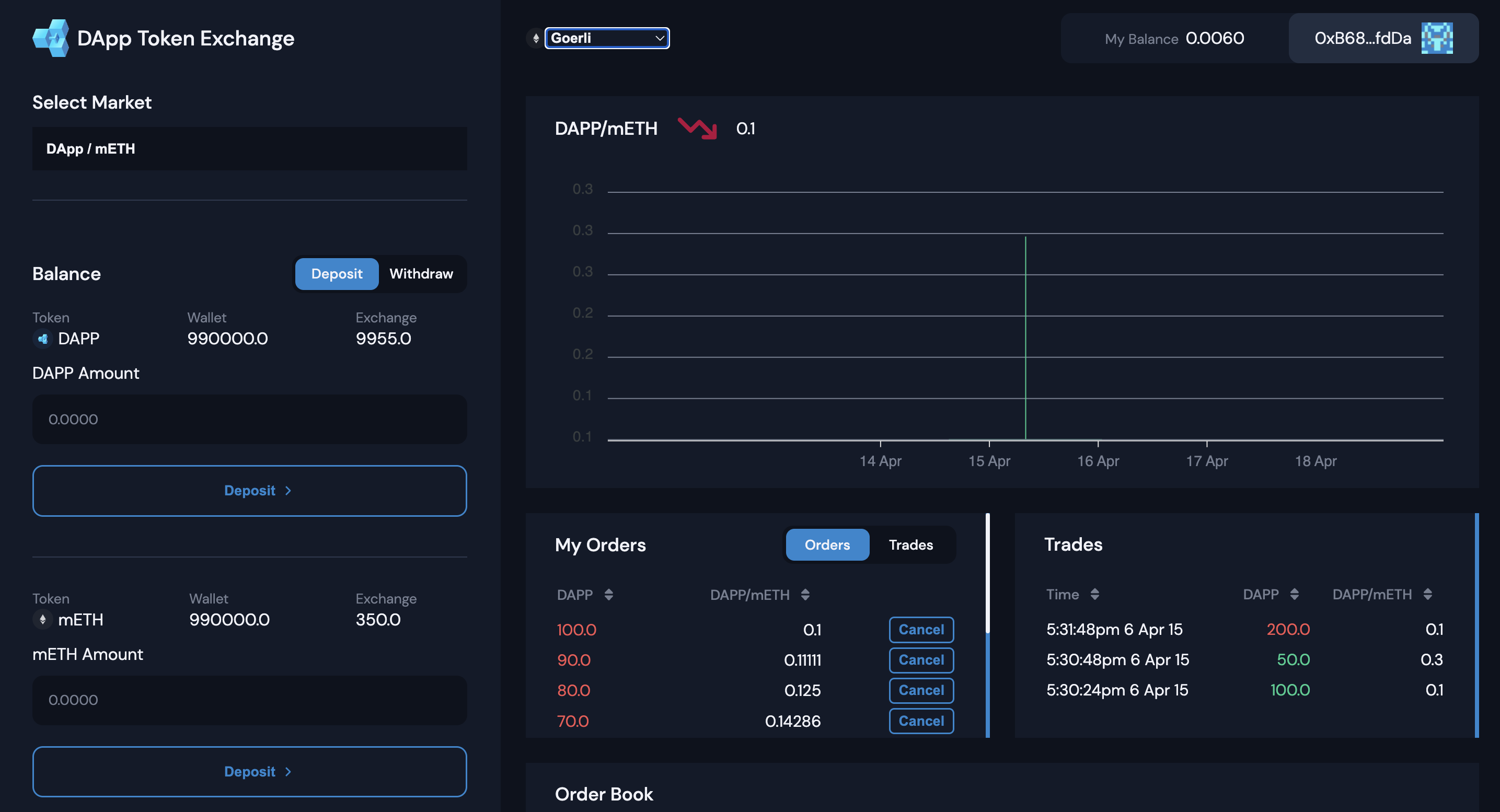
Task: Sort Trades by Time column
Action: pyautogui.click(x=1095, y=594)
